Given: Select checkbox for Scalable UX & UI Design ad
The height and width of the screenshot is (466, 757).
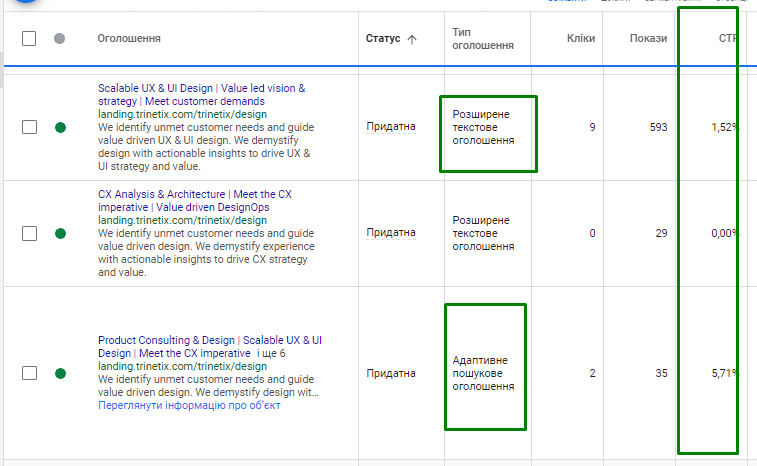Looking at the screenshot, I should (x=29, y=127).
